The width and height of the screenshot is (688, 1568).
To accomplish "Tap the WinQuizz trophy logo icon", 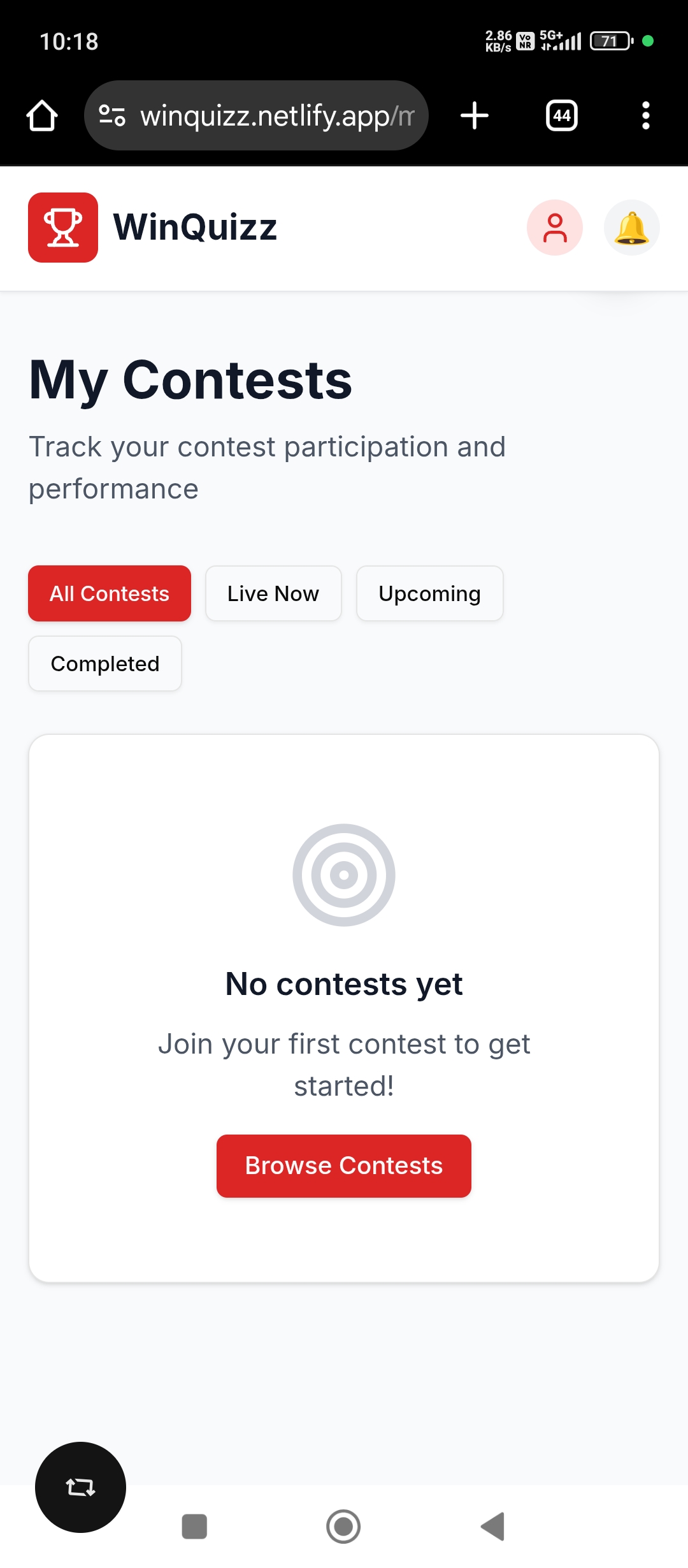I will [63, 228].
